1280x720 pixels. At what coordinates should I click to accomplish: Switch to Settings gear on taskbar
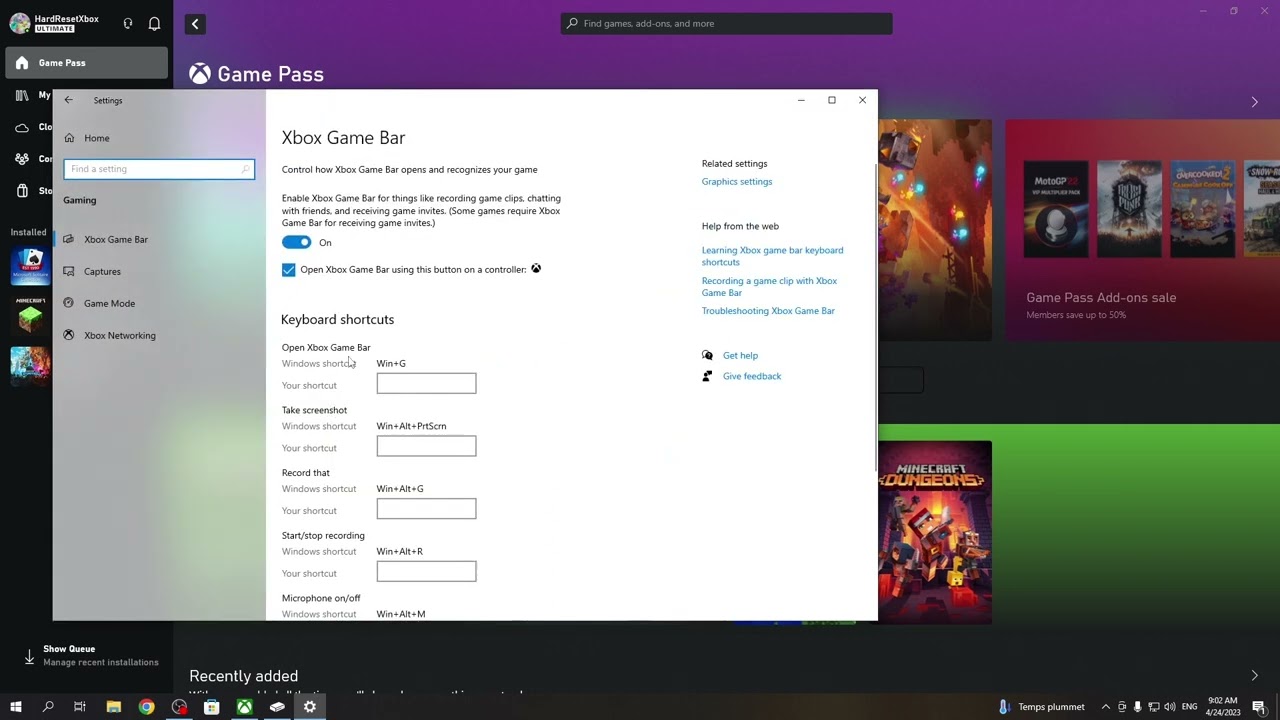click(x=310, y=707)
